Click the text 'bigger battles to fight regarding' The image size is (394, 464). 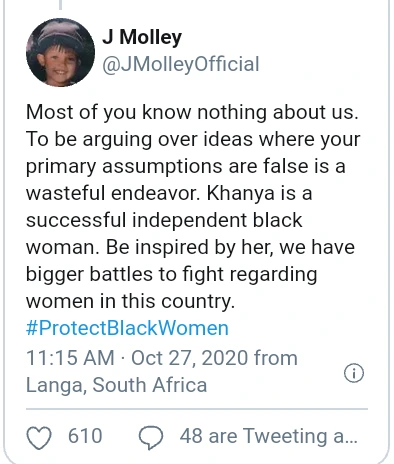tap(172, 274)
